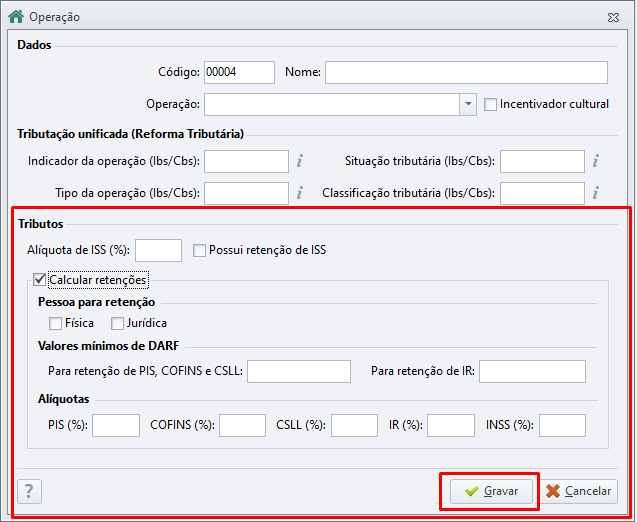Uncheck Calcular retenções checkbox

40,281
